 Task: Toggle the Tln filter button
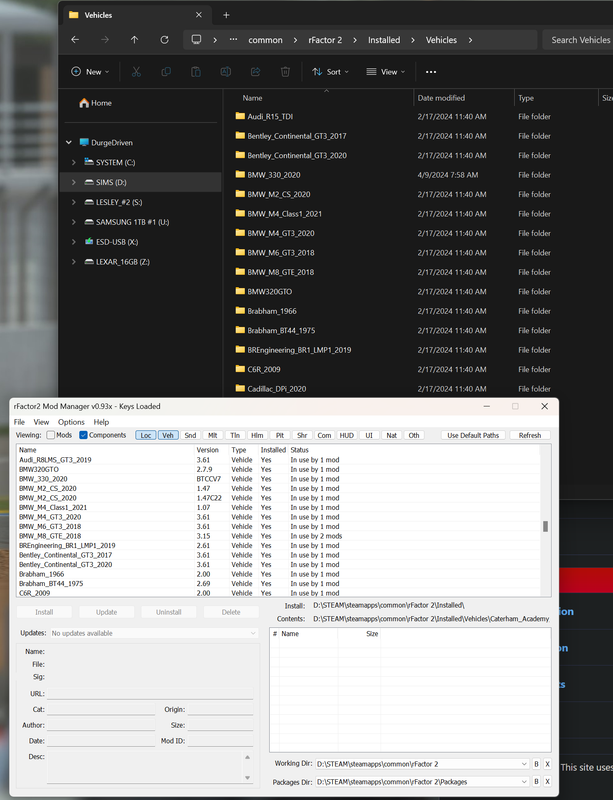pos(235,435)
